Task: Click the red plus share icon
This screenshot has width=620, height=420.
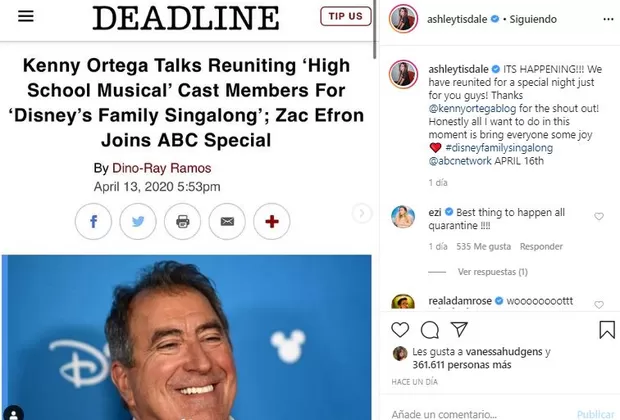Action: coord(272,221)
